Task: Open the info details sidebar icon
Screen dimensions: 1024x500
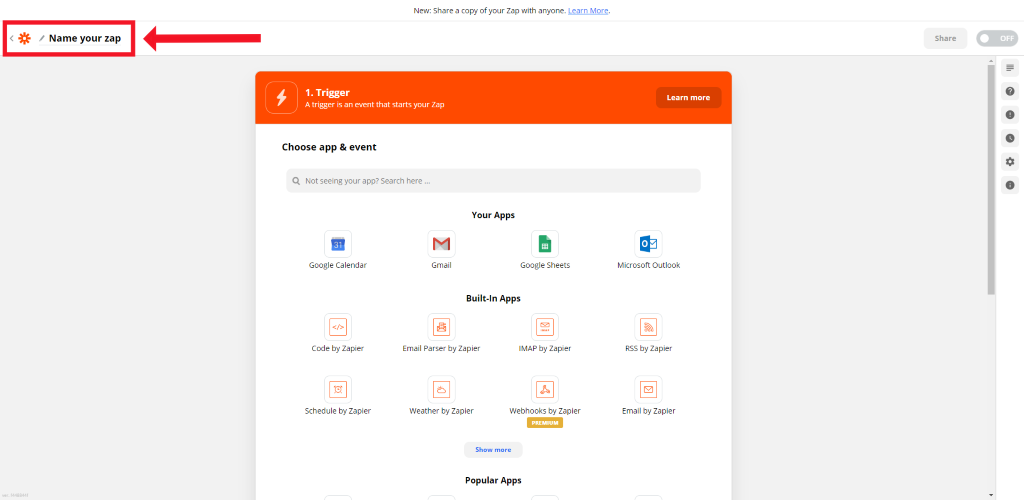Action: [1010, 185]
